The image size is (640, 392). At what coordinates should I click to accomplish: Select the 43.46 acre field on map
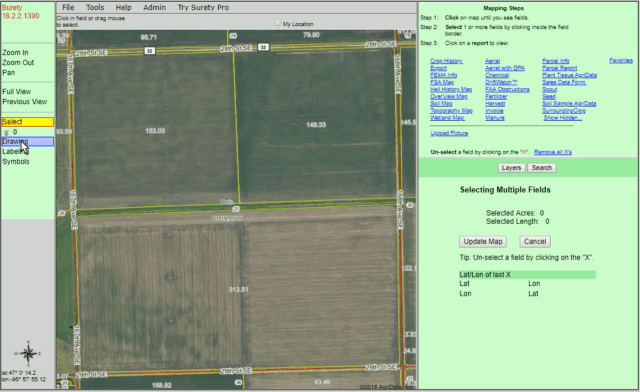322,382
